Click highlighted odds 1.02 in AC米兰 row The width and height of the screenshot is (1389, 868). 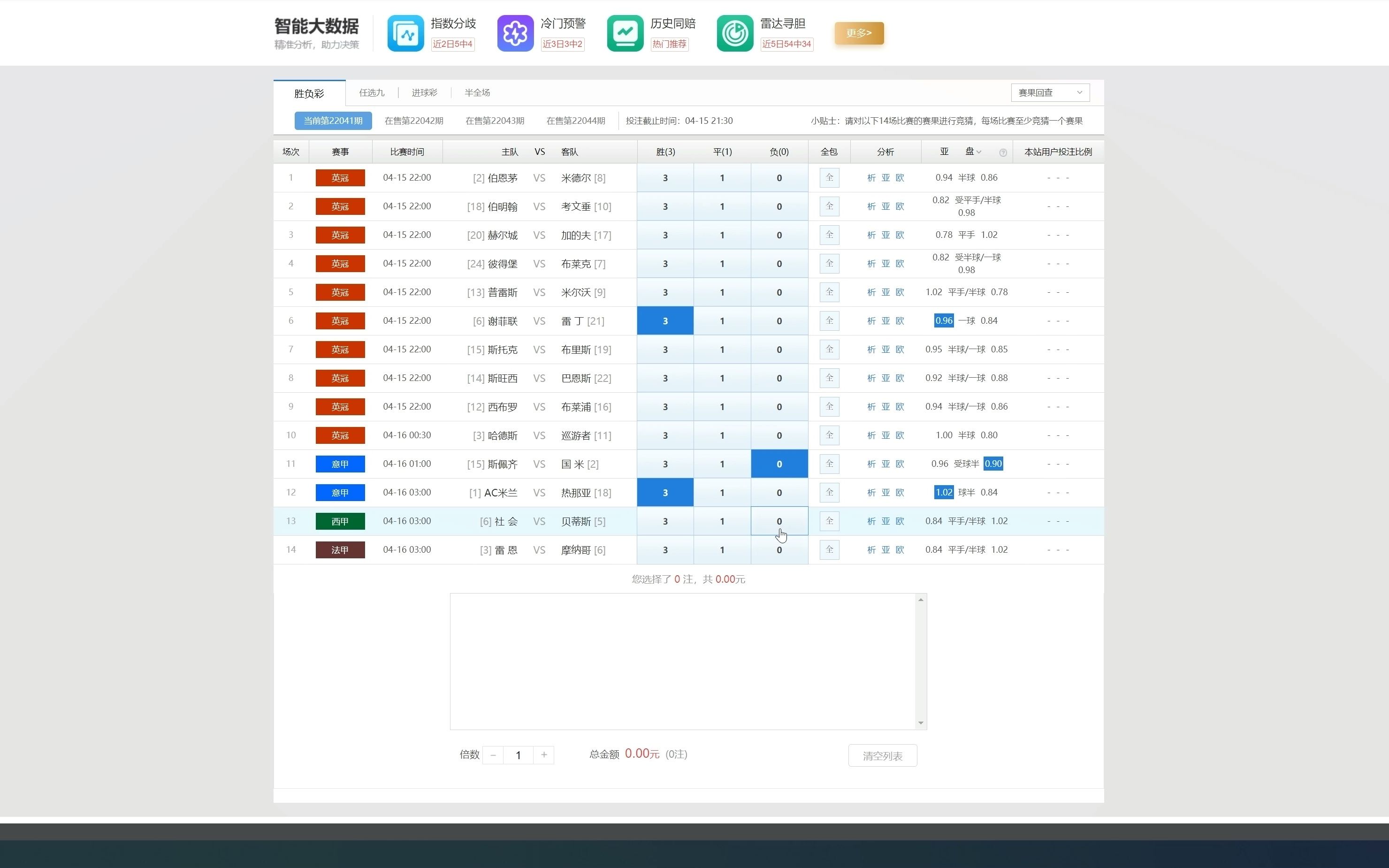pyautogui.click(x=944, y=493)
